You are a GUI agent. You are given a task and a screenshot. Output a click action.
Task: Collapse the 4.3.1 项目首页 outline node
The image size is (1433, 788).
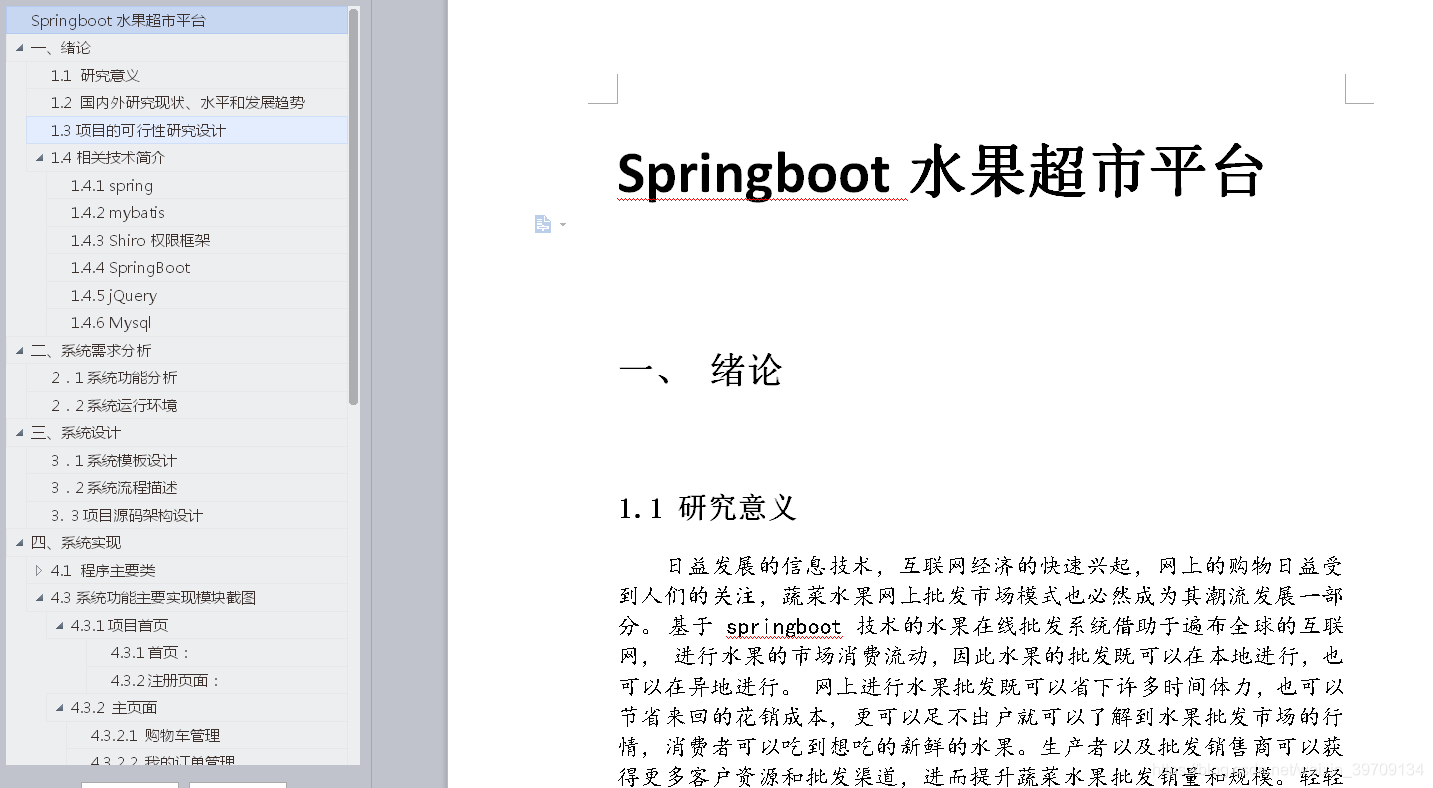coord(60,625)
